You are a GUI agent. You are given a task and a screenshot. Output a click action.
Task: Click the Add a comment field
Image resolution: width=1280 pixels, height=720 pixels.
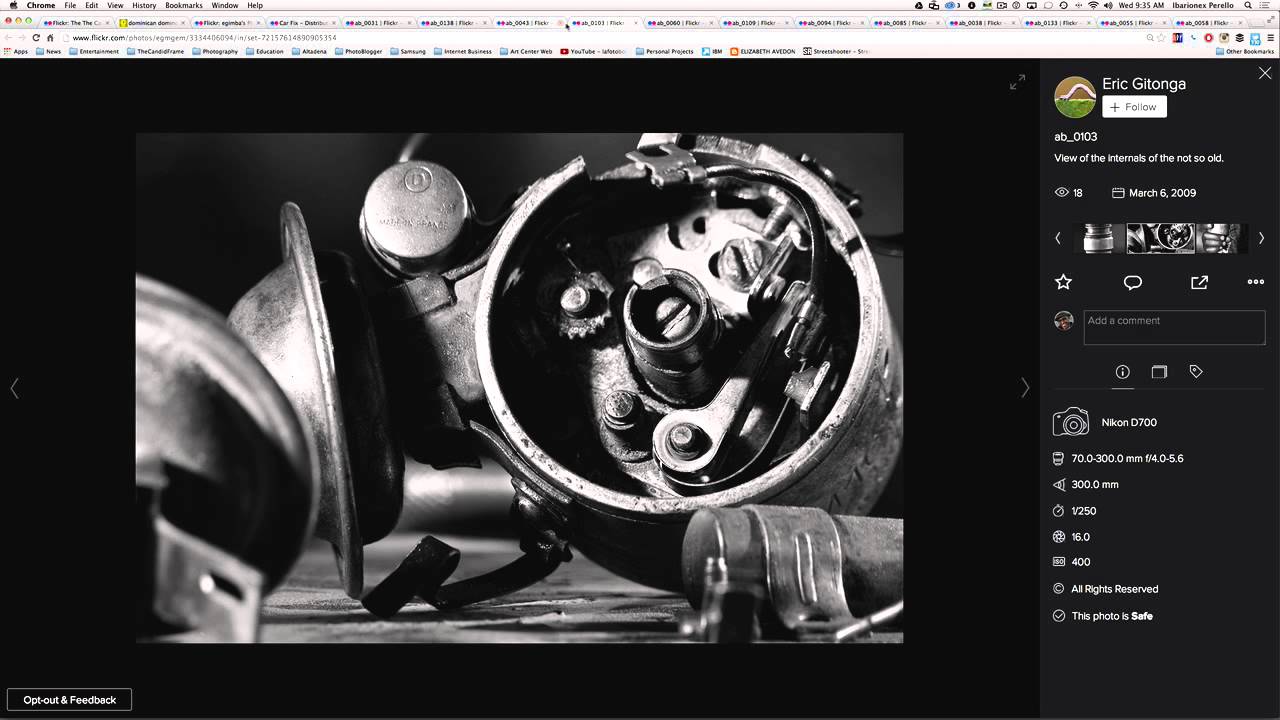[x=1174, y=327]
